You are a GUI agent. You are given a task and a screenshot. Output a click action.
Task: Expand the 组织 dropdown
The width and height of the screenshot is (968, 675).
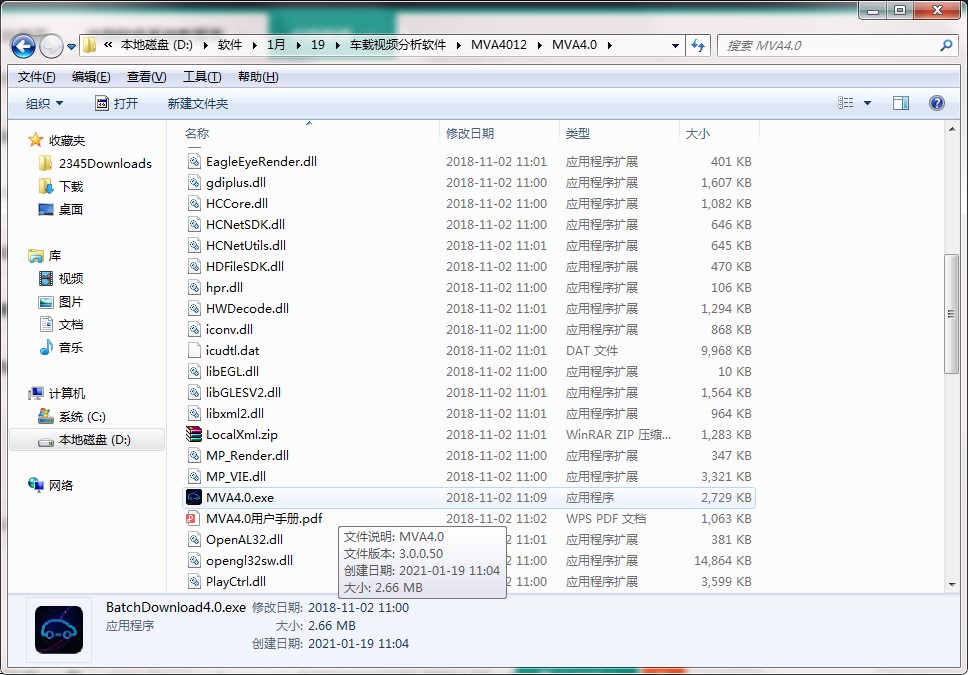click(x=44, y=103)
